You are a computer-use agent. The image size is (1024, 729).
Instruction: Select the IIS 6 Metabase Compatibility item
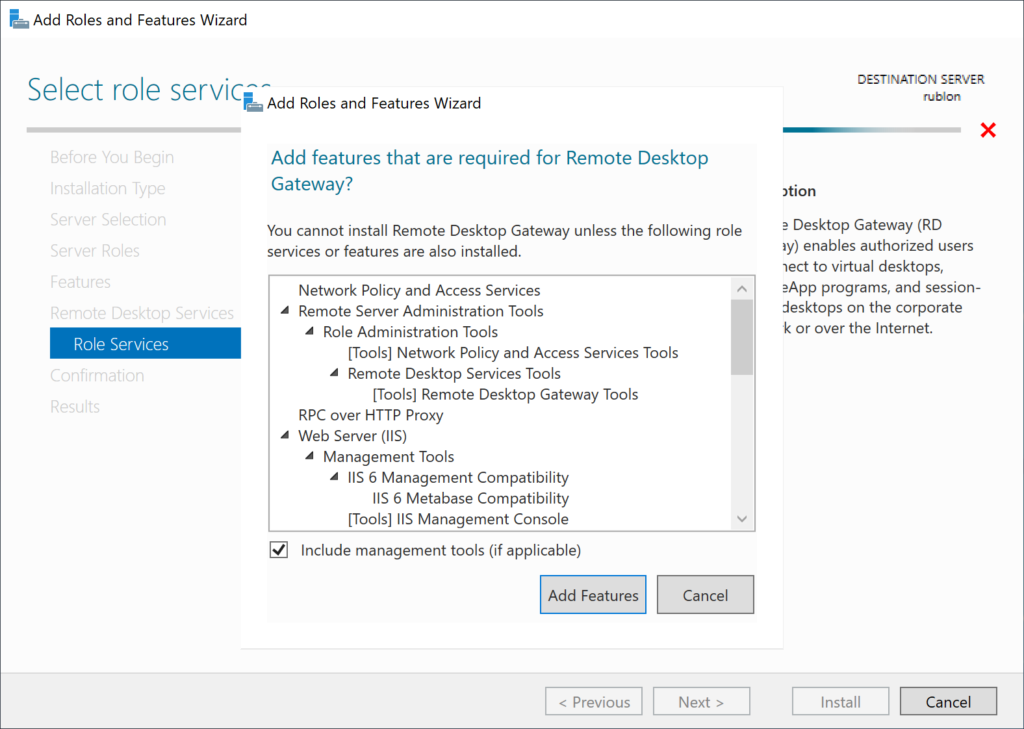(x=469, y=498)
